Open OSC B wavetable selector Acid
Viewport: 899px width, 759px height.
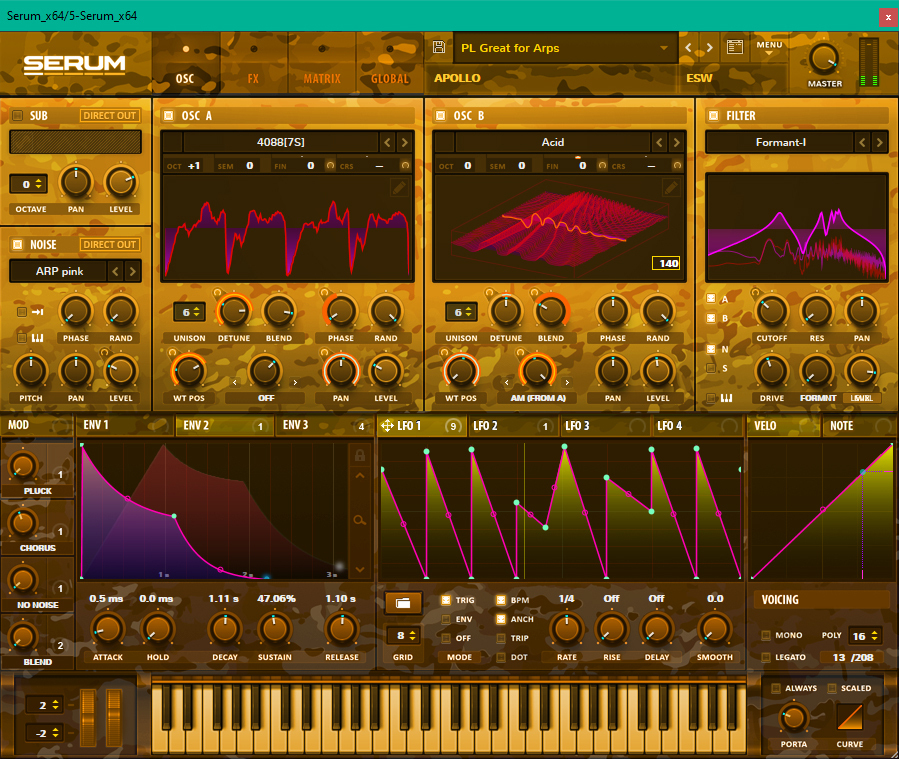tap(553, 142)
